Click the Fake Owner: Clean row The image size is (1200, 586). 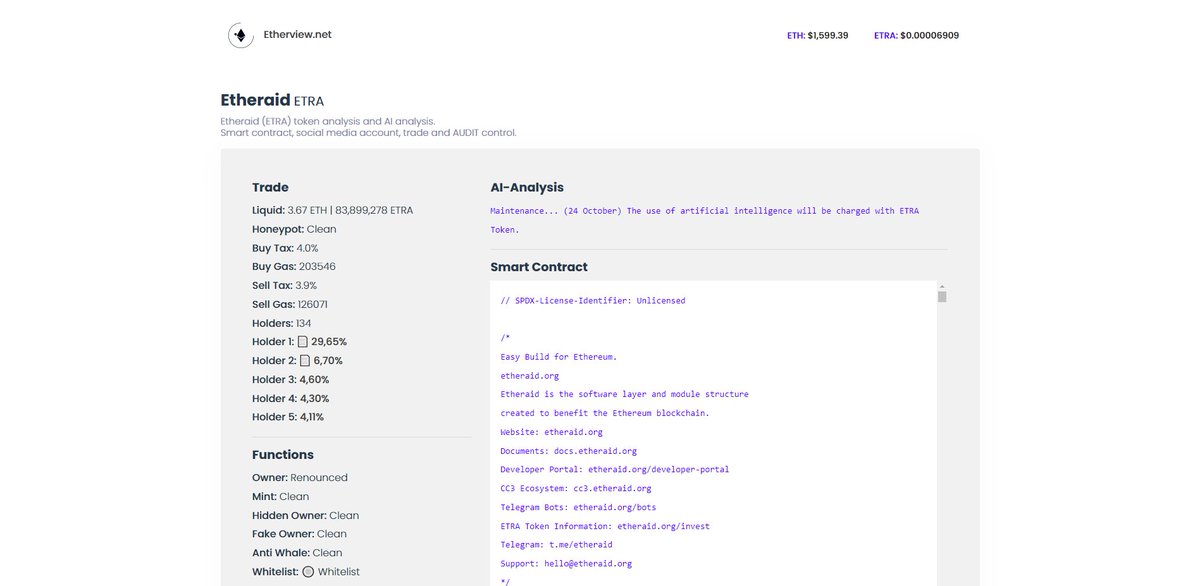(300, 534)
